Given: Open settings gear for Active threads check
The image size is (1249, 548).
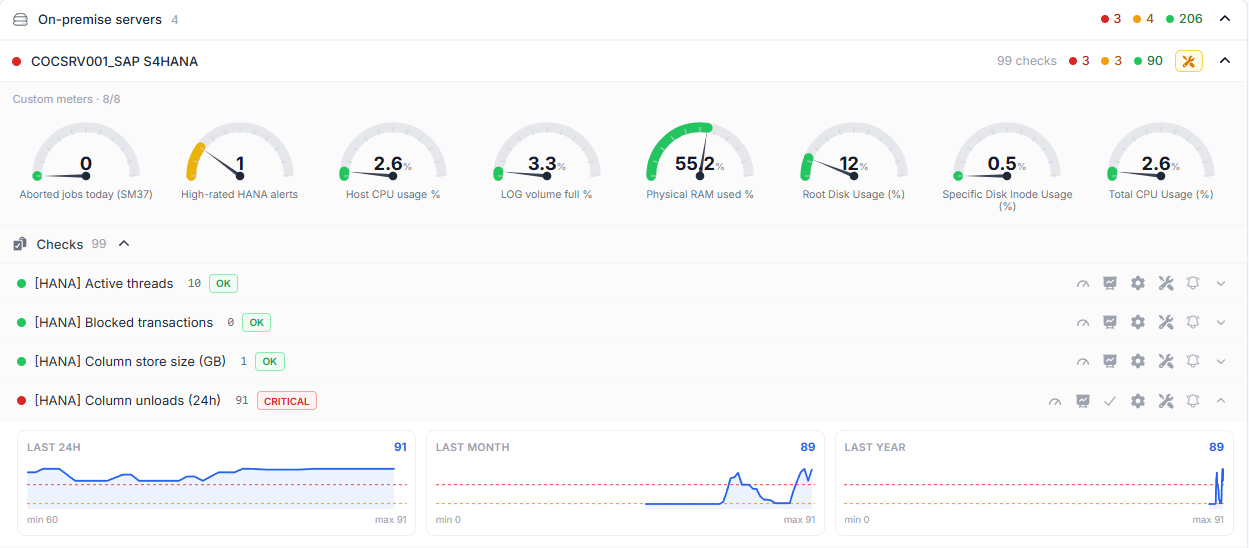Looking at the screenshot, I should tap(1138, 283).
